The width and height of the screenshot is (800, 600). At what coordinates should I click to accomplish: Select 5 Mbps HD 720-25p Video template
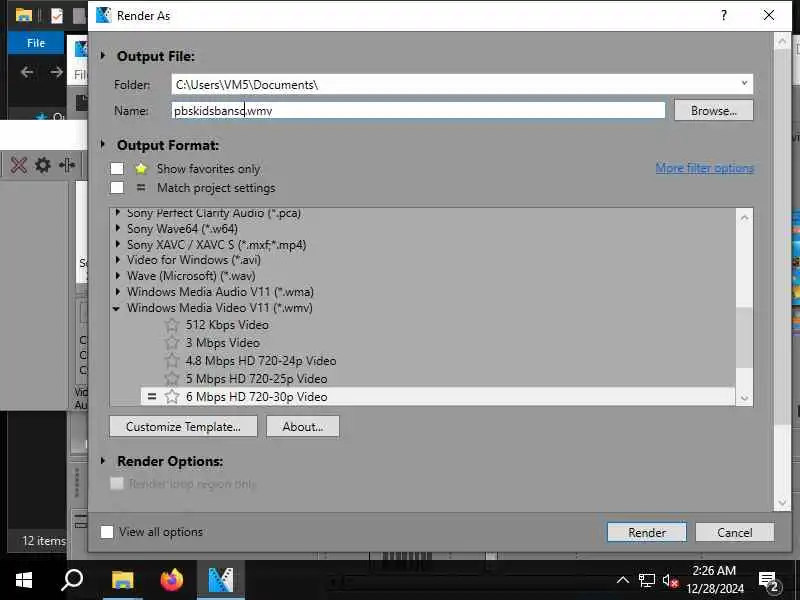pos(256,379)
